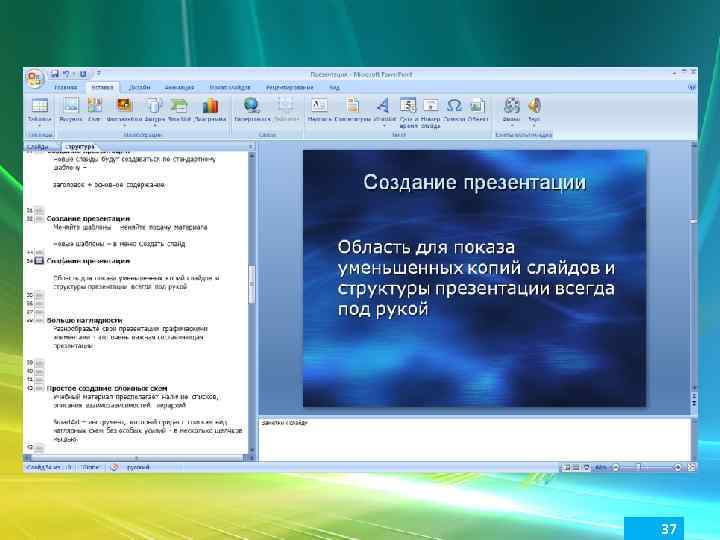The image size is (720, 540).
Task: Insert a picture with Рисунок icon
Action: point(71,105)
